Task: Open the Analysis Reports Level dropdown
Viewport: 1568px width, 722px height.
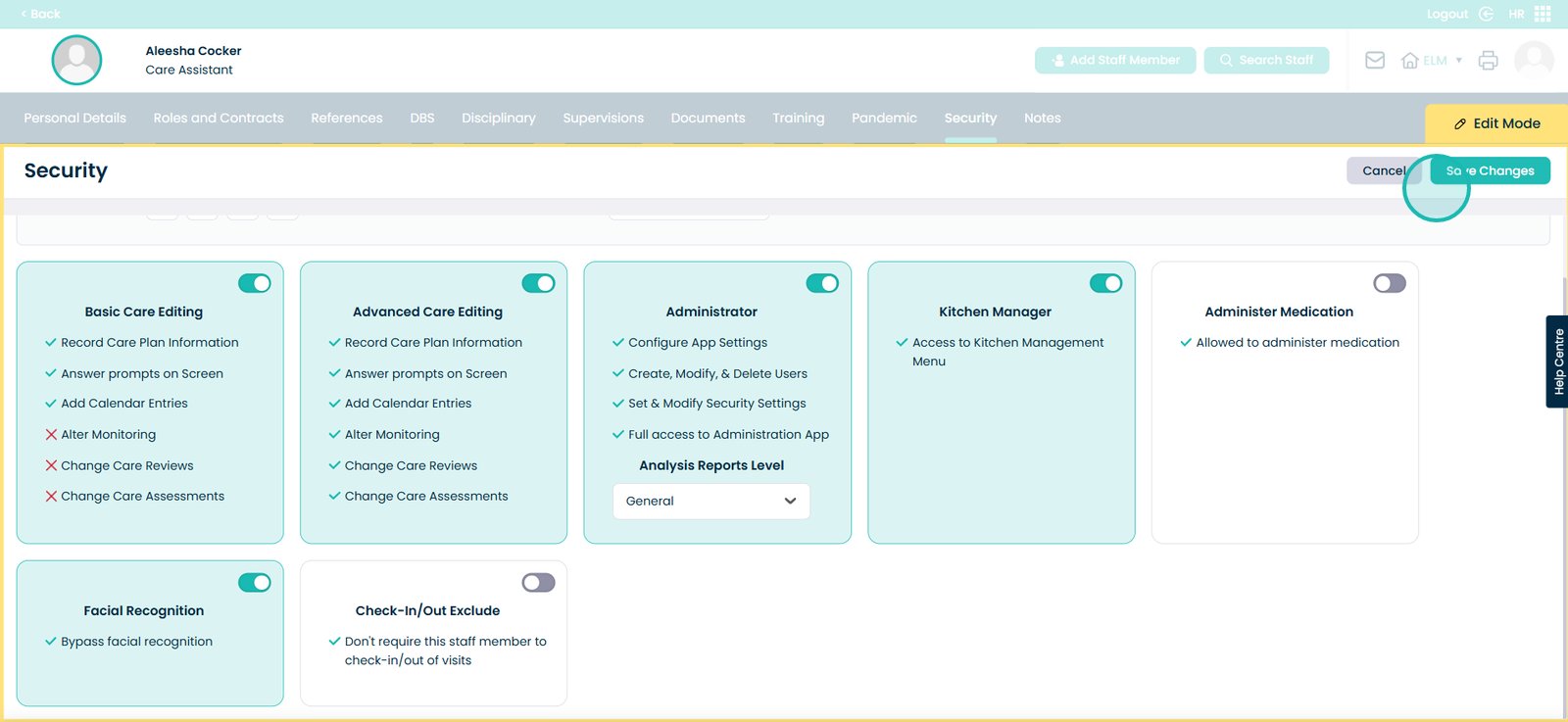Action: tap(710, 502)
